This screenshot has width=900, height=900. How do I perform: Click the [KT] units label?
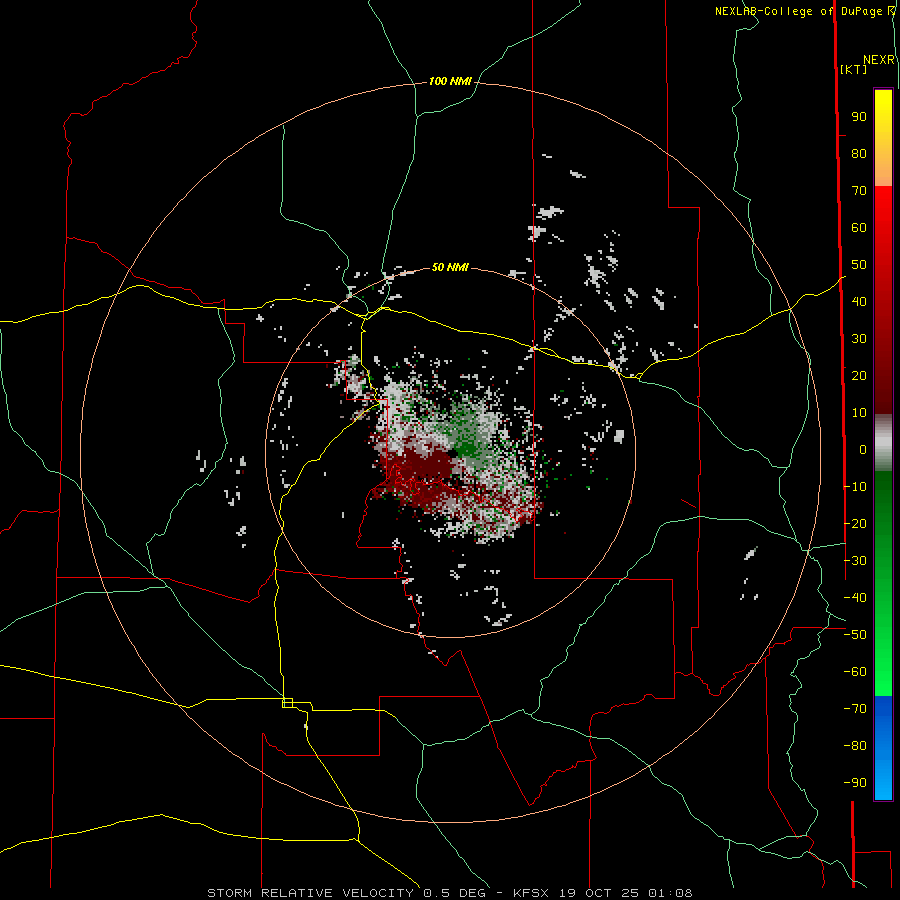[x=854, y=69]
